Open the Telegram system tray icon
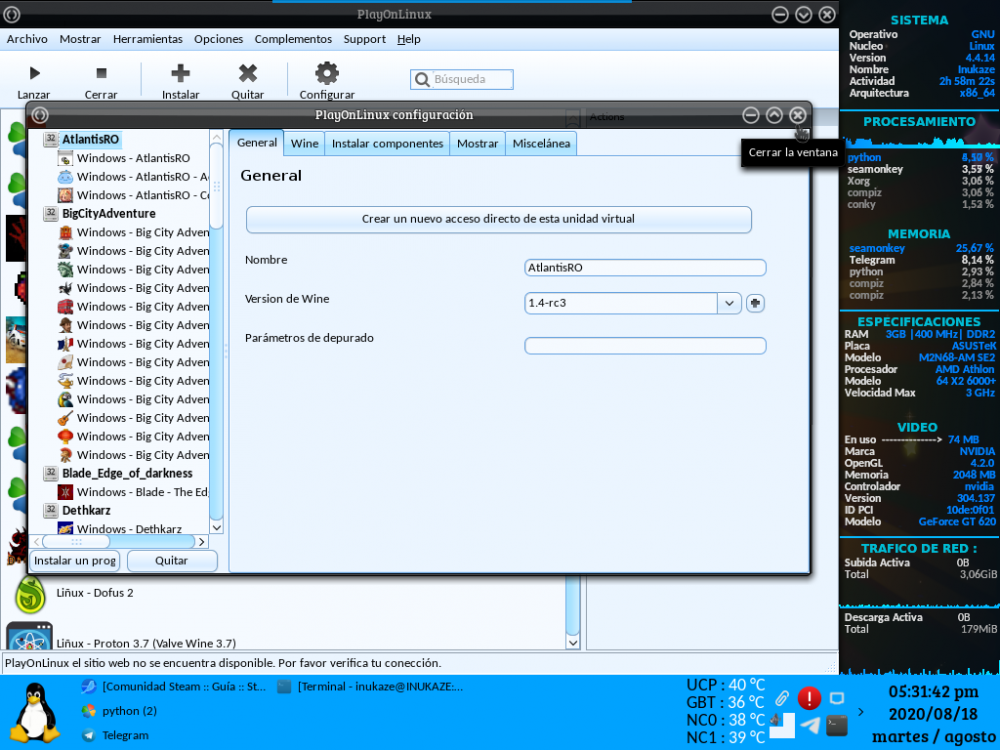The width and height of the screenshot is (1000, 750). pyautogui.click(x=811, y=725)
